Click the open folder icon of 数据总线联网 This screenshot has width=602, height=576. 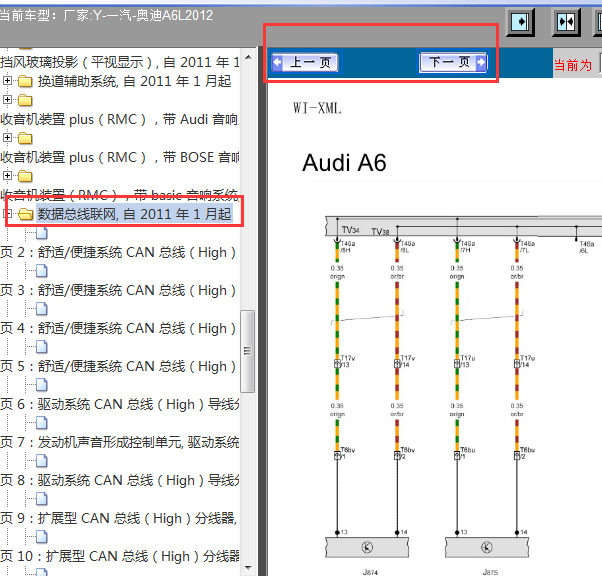tap(25, 214)
